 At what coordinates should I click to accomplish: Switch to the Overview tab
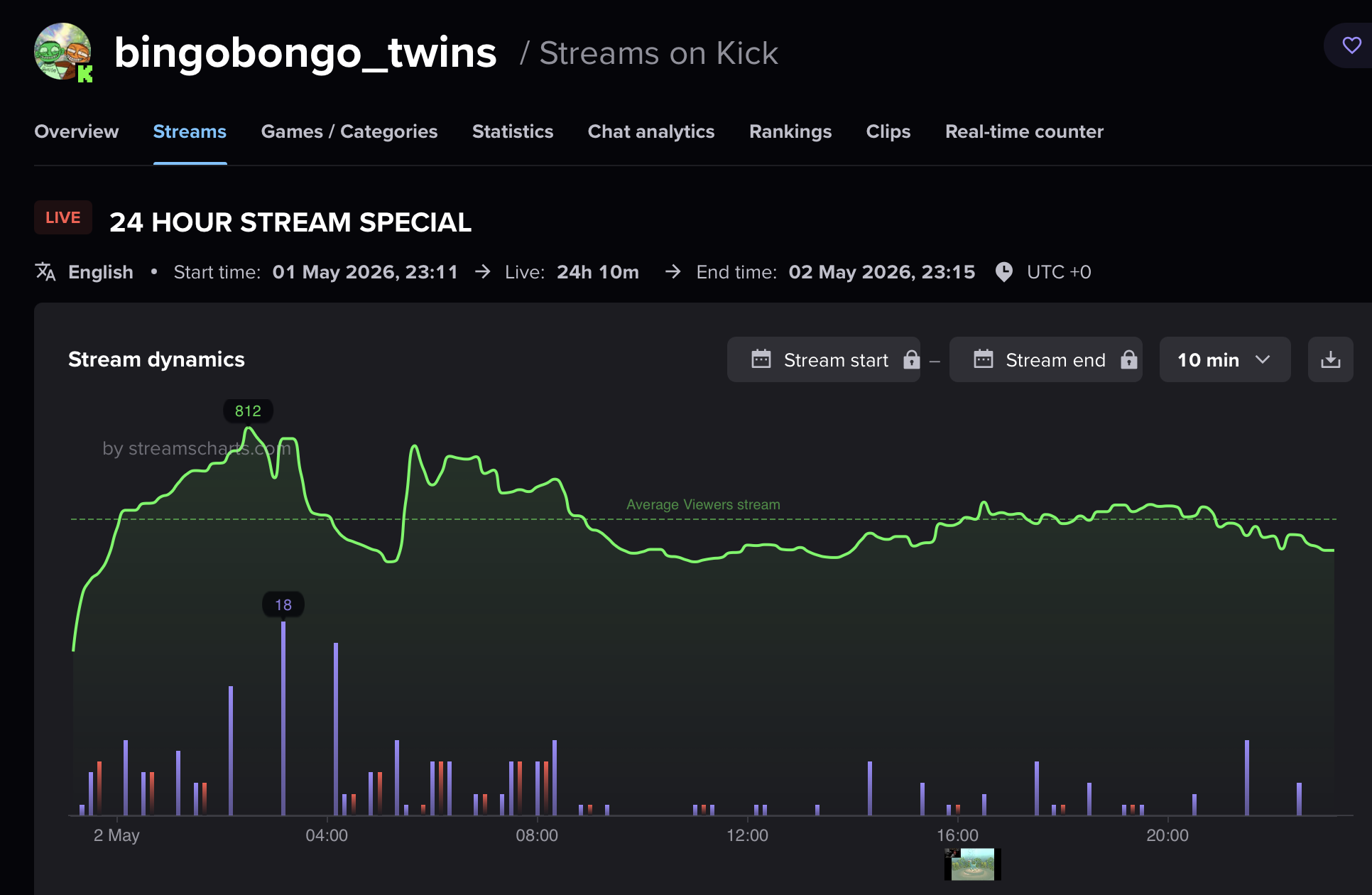[77, 131]
